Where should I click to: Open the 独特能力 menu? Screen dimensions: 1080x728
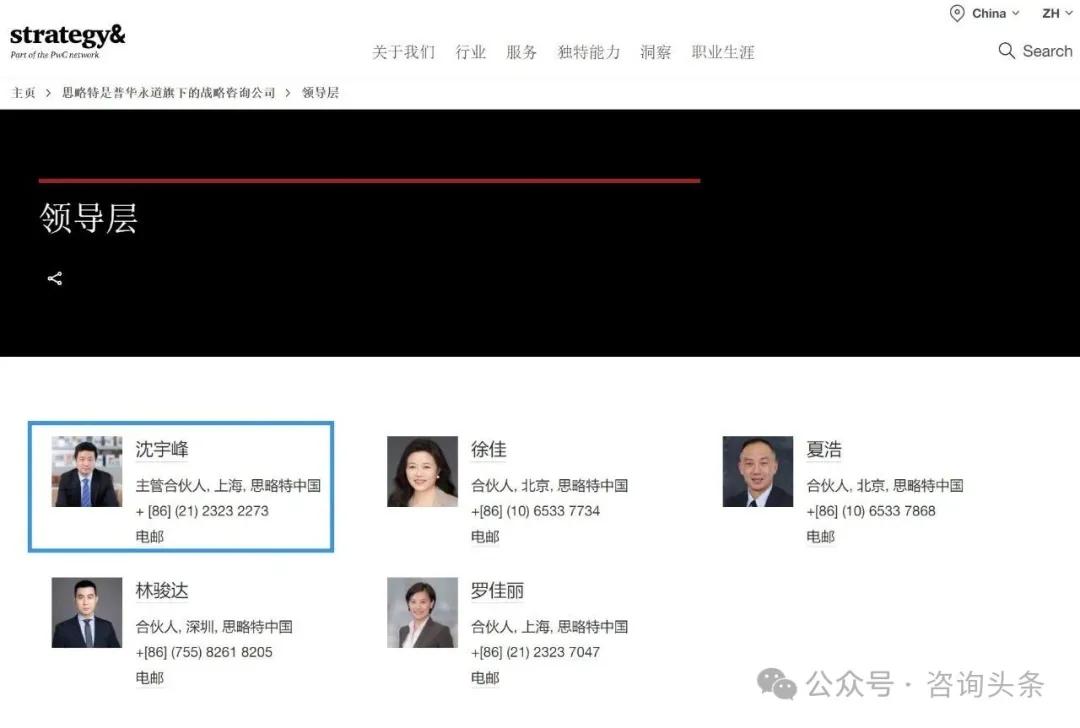point(589,52)
